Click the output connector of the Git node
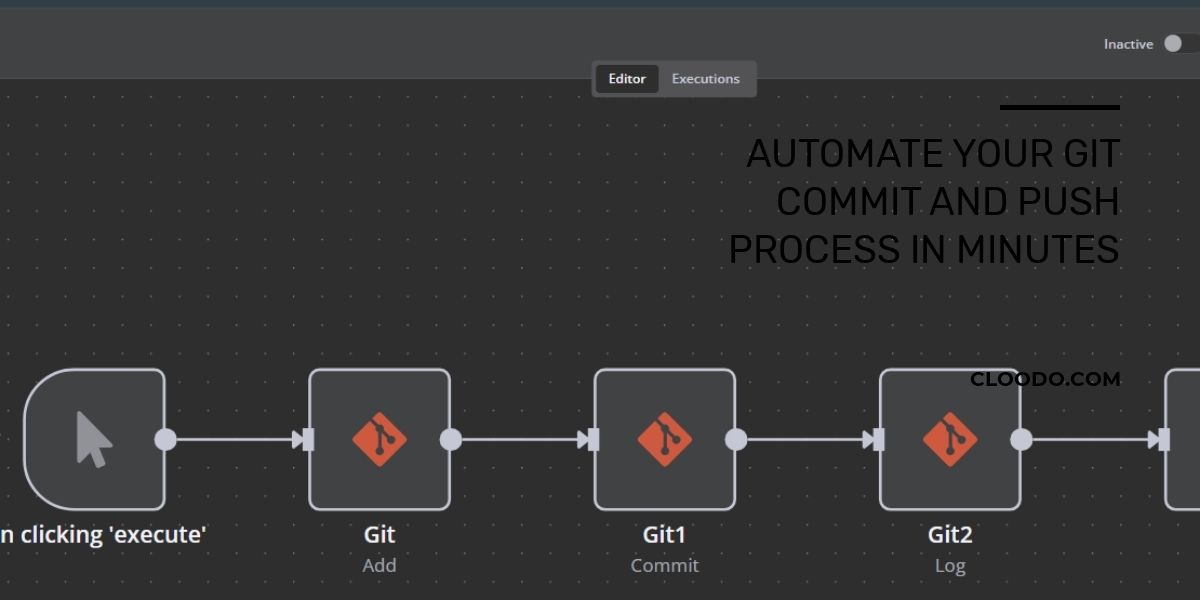The image size is (1200, 600). click(451, 439)
